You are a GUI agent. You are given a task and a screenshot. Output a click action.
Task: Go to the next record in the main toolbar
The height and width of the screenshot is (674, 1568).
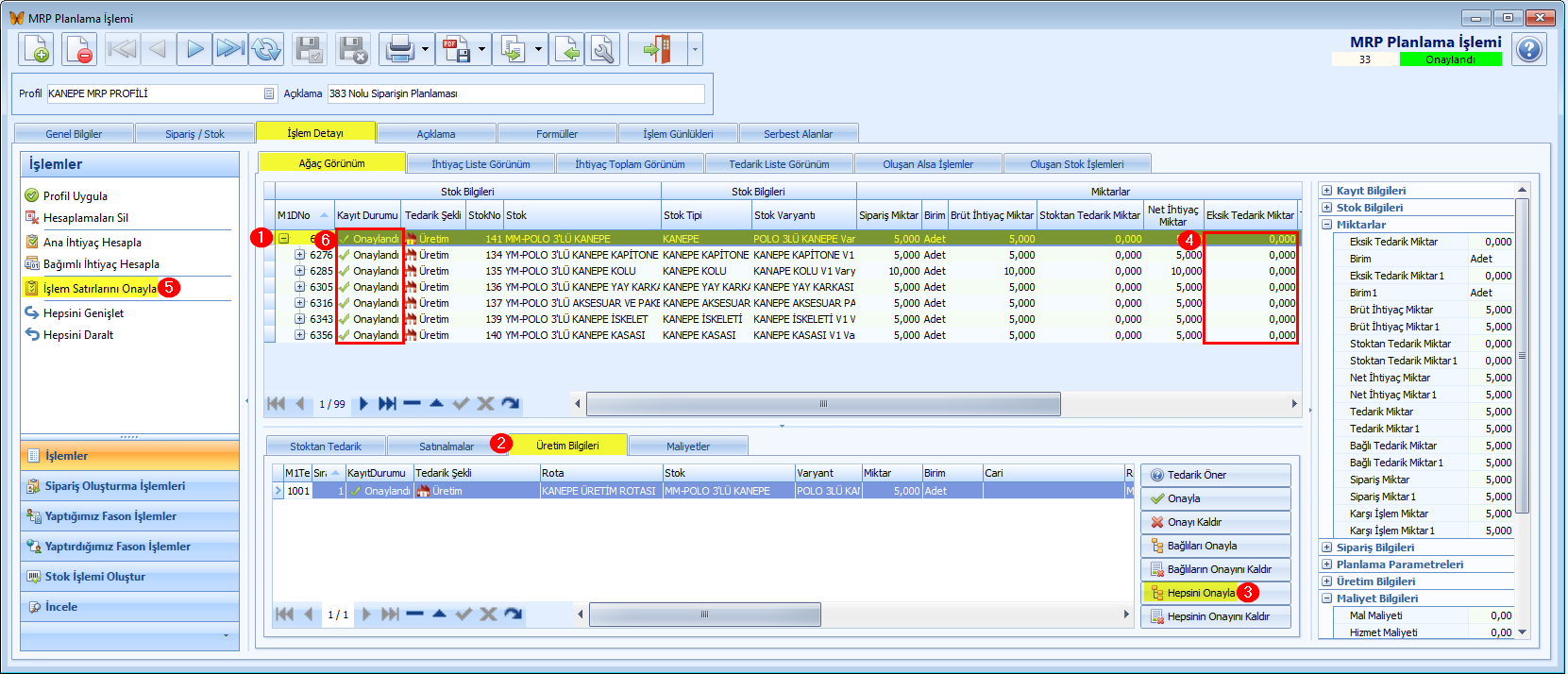194,49
